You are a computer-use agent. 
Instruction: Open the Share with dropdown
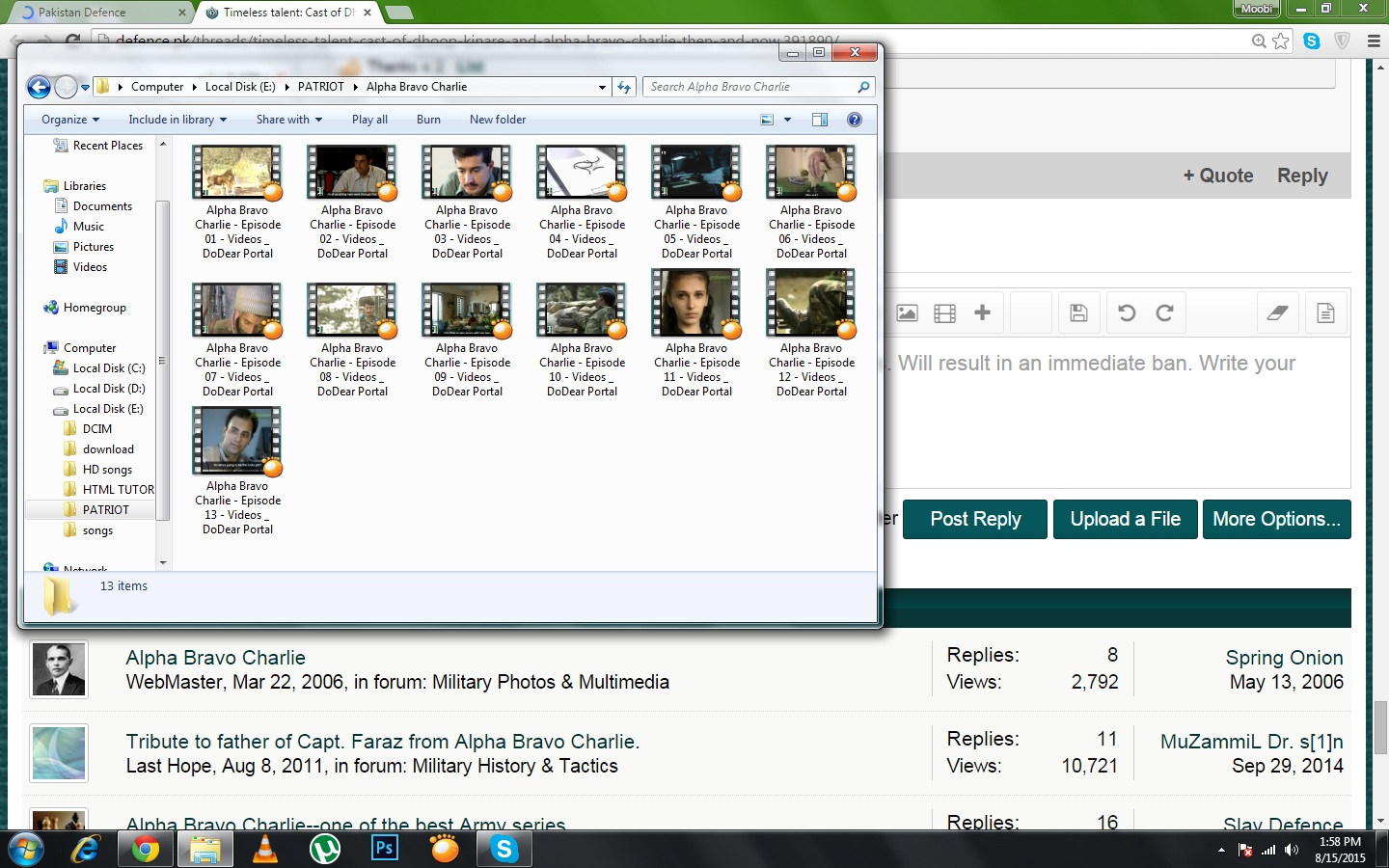[289, 120]
